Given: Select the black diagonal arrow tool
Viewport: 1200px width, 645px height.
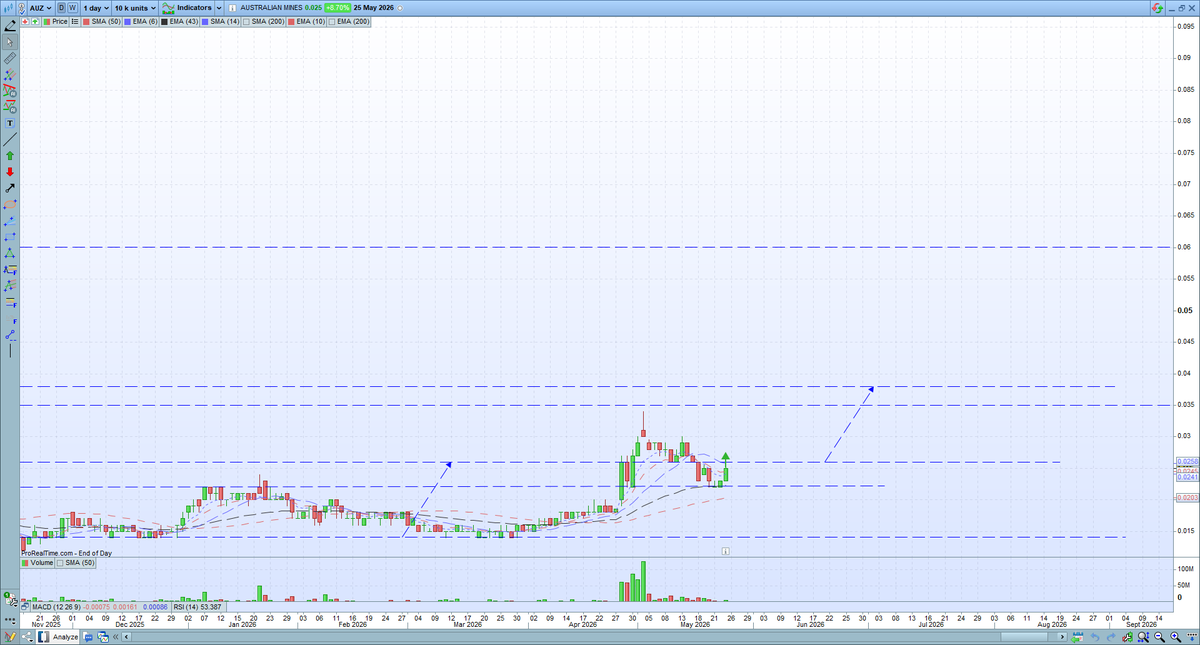Looking at the screenshot, I should point(10,187).
